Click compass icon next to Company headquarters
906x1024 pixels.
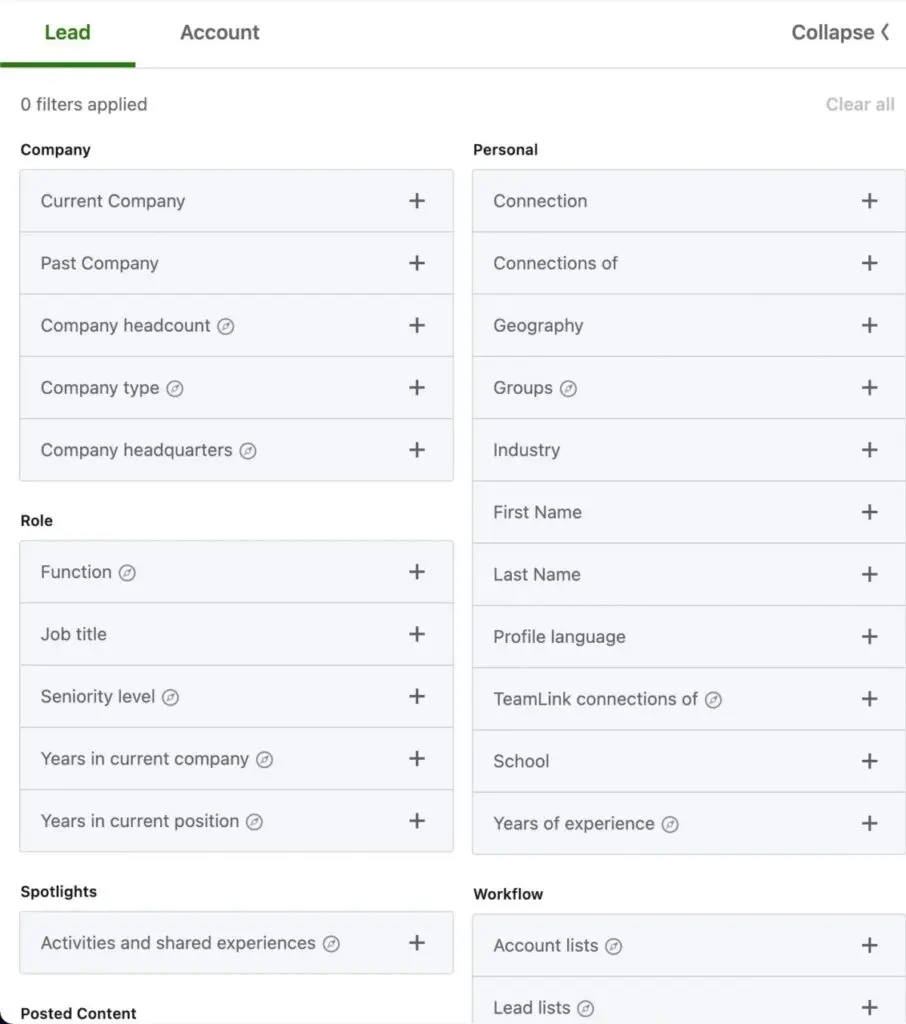tap(248, 451)
